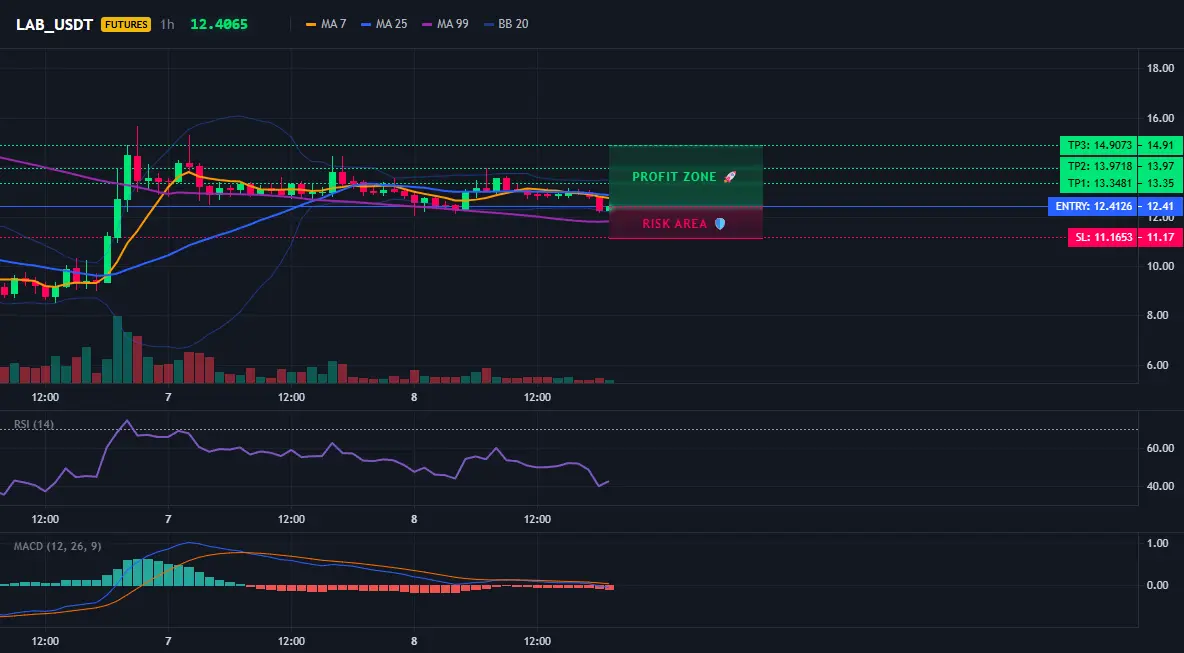Viewport: 1184px width, 653px height.
Task: Click the 40.00 RSI axis value
Action: tap(1161, 486)
